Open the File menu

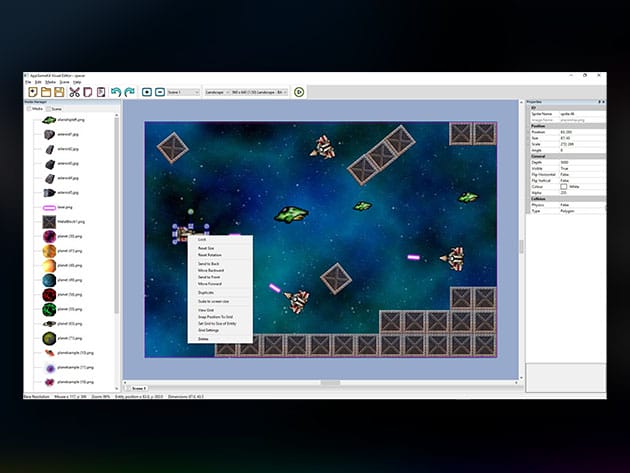click(x=28, y=82)
